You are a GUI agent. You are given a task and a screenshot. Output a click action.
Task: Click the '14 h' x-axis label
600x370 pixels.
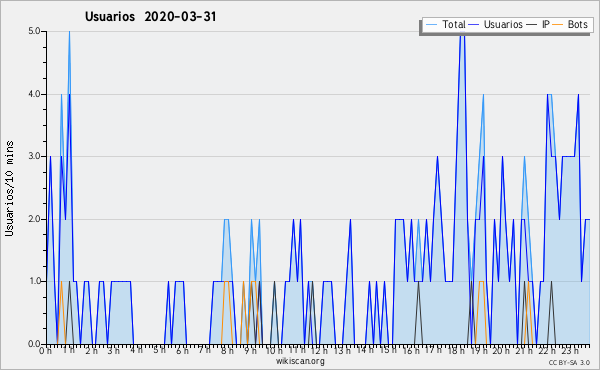tap(365, 350)
